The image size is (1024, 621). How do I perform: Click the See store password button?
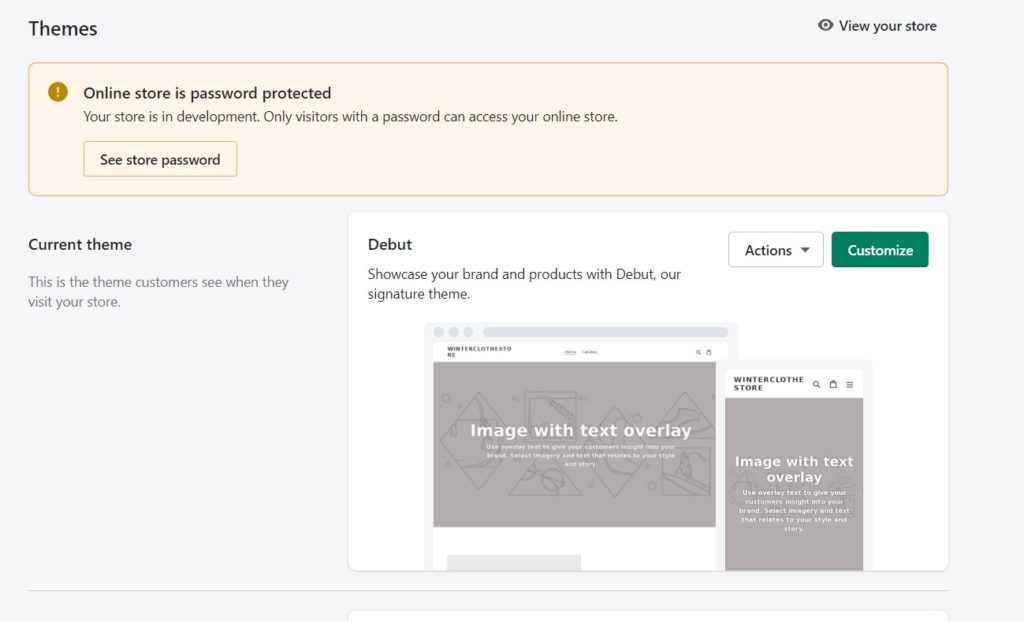pos(160,159)
